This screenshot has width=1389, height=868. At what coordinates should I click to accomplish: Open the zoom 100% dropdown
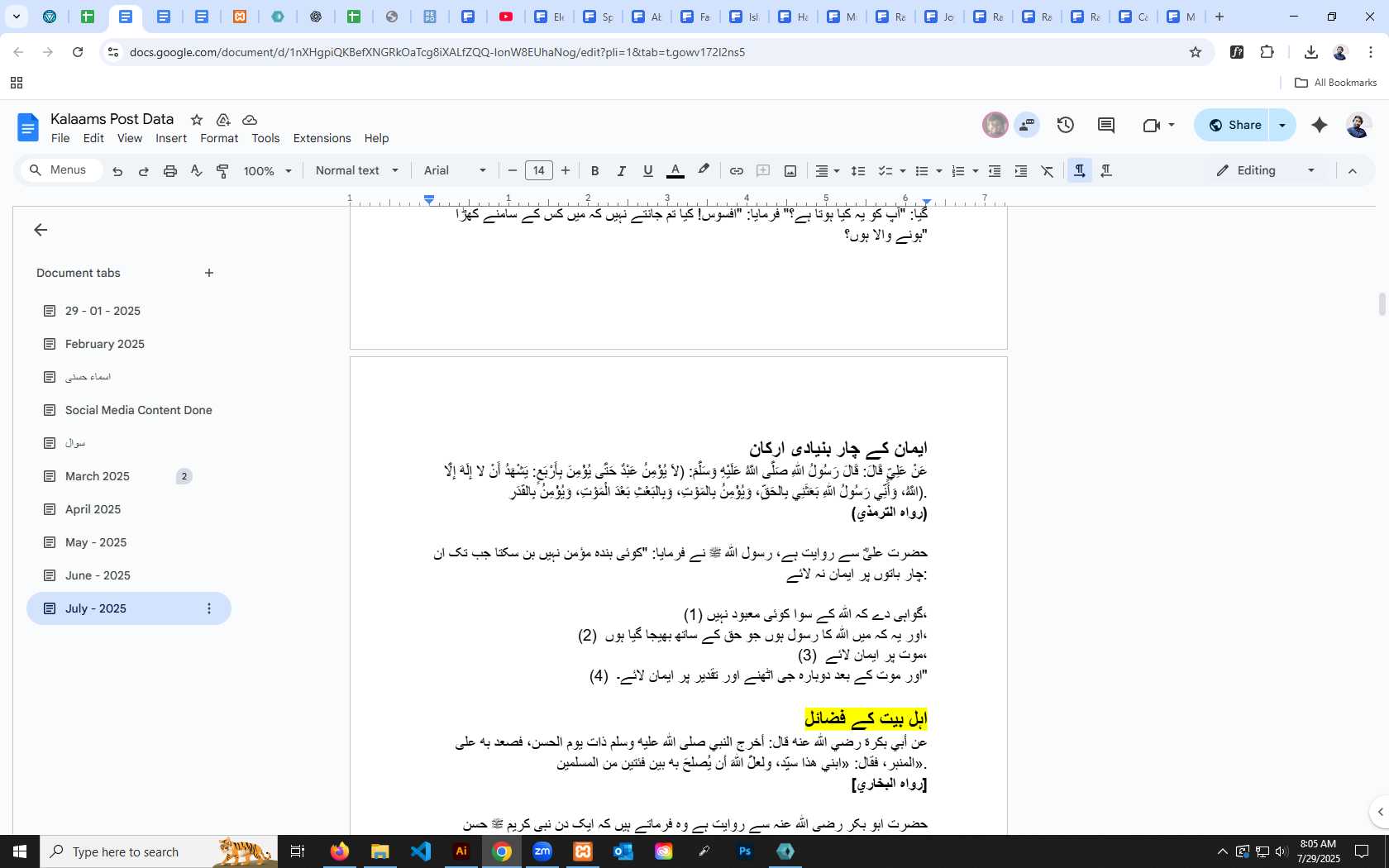click(x=267, y=171)
